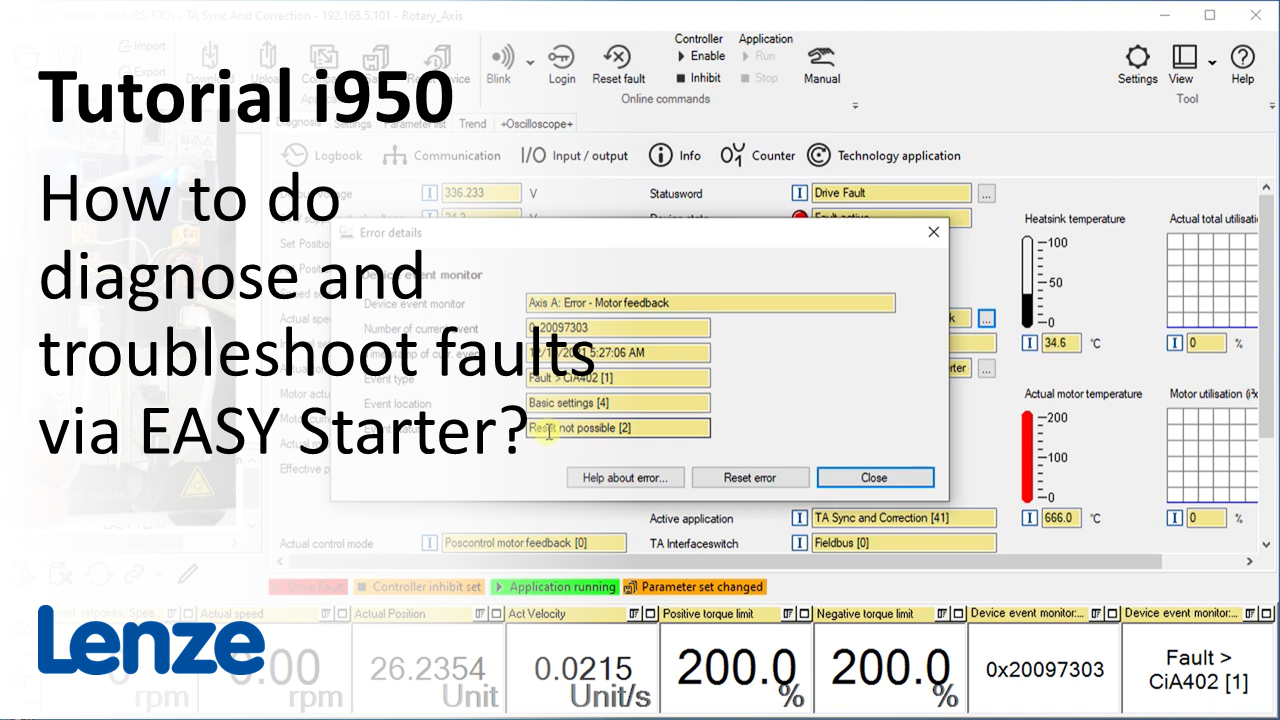
Task: Reset the active drive fault
Action: (617, 60)
